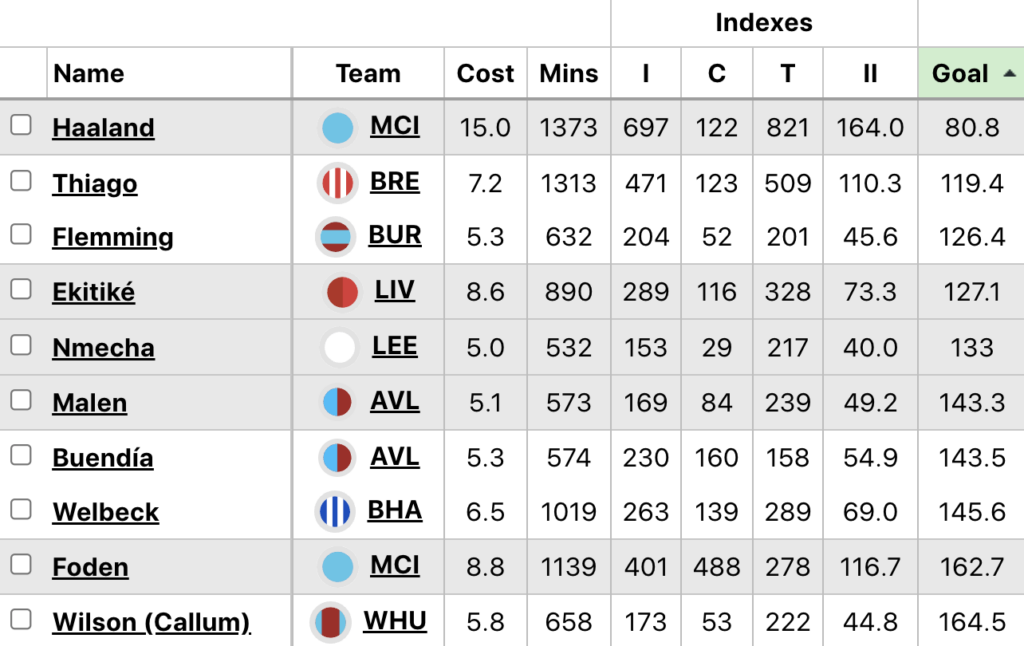Click Buendía's Goal value 143.5
The height and width of the screenshot is (646, 1024).
tap(970, 458)
